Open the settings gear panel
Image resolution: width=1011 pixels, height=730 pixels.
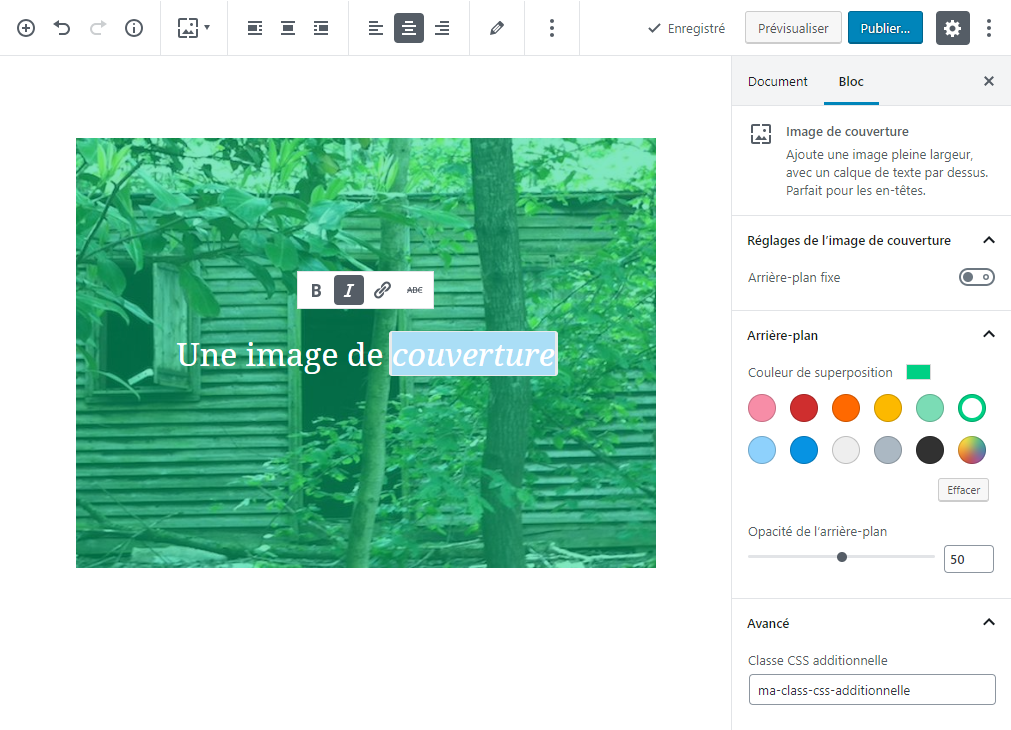tap(952, 28)
